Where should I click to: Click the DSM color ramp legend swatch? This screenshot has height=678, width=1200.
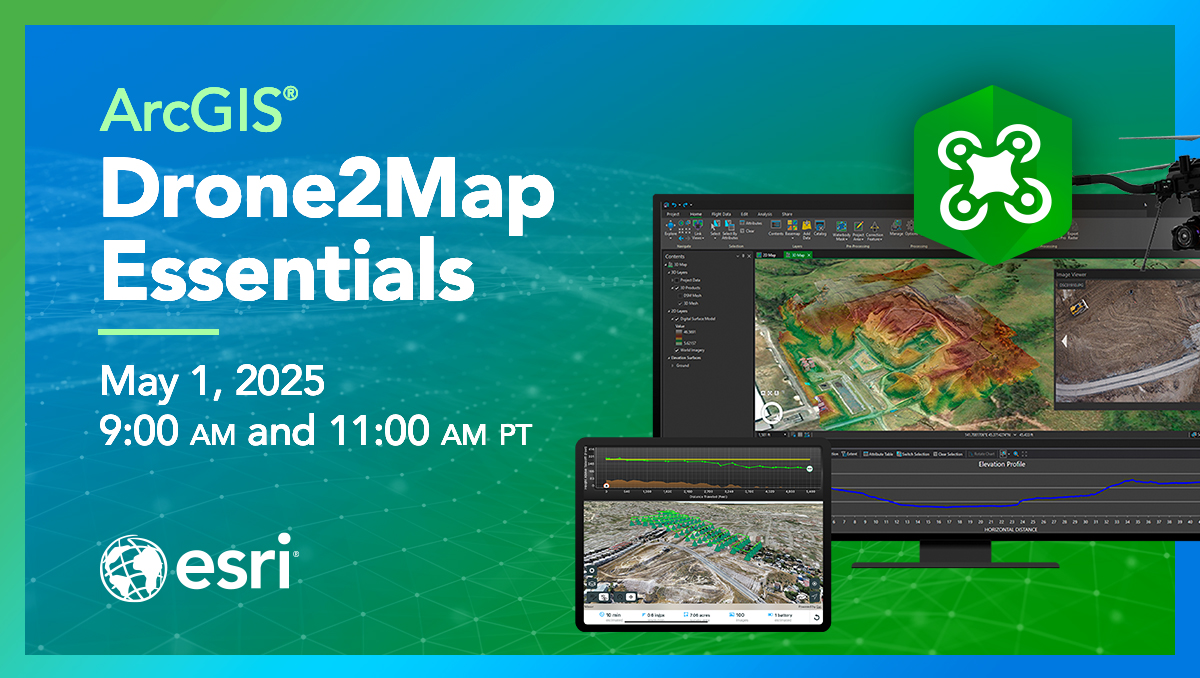[x=679, y=337]
